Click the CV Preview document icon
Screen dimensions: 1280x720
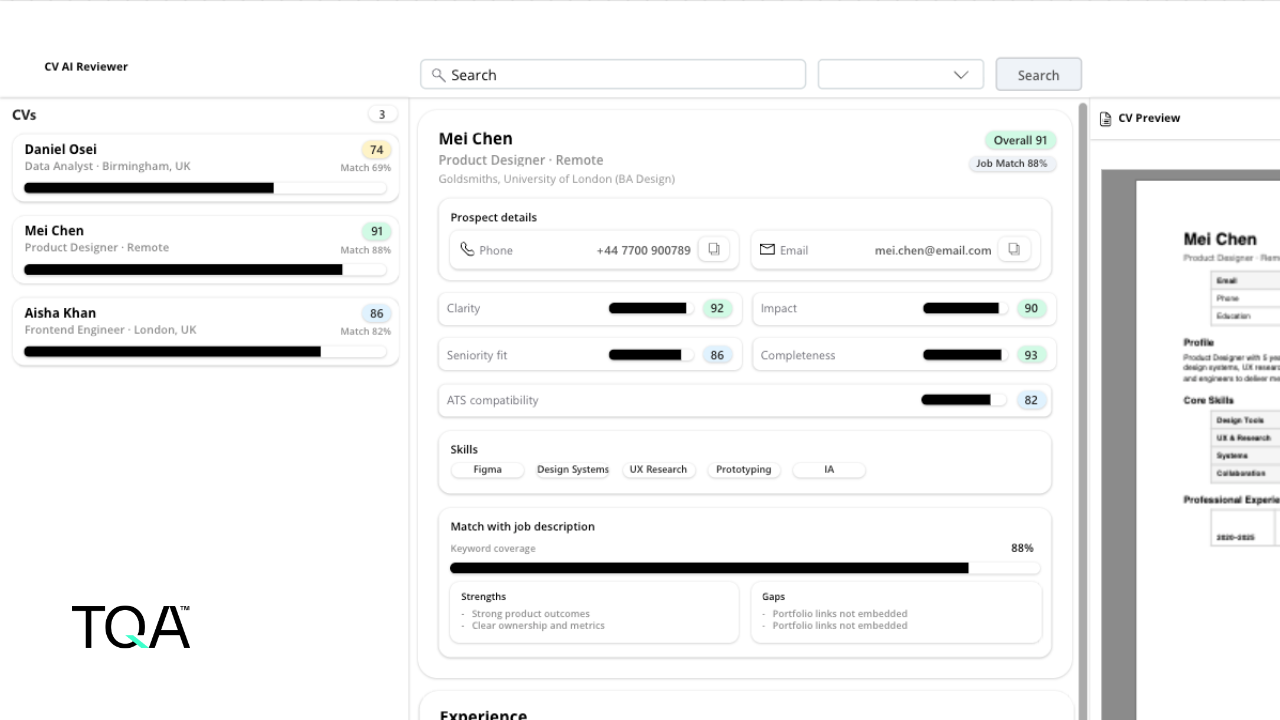point(1105,119)
